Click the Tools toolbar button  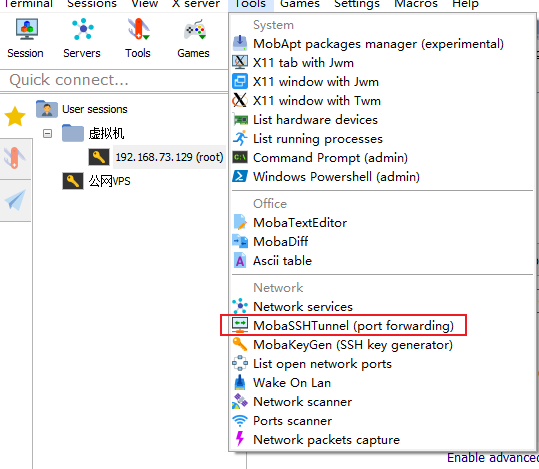coord(138,39)
